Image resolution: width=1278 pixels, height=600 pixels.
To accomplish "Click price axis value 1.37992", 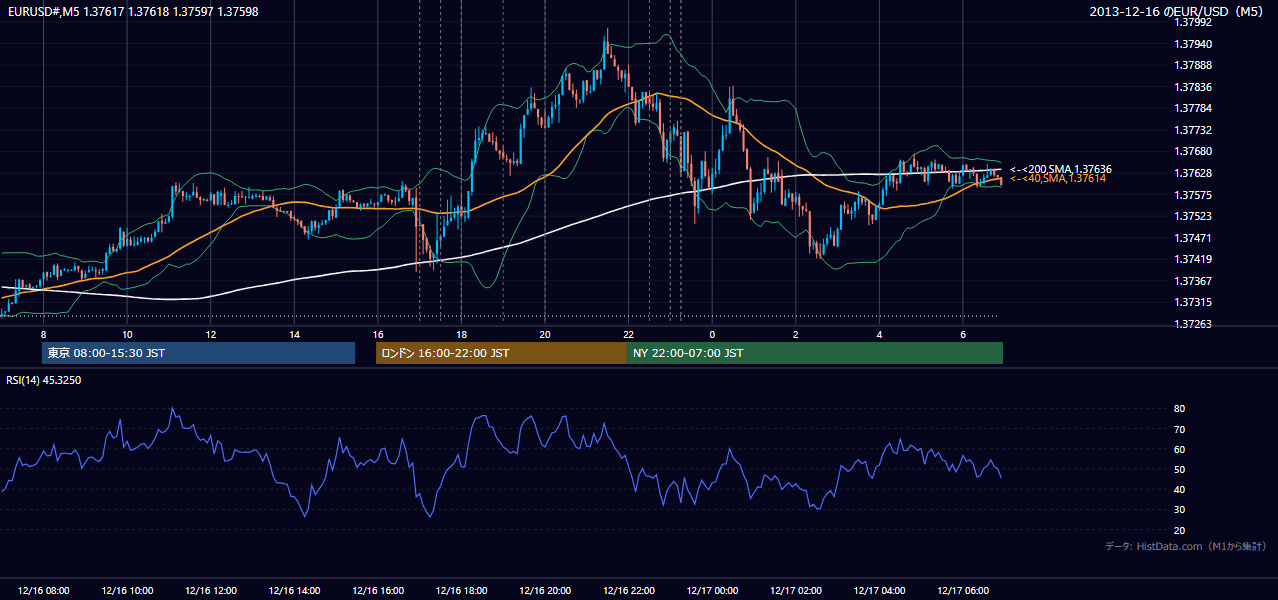I will click(1194, 22).
